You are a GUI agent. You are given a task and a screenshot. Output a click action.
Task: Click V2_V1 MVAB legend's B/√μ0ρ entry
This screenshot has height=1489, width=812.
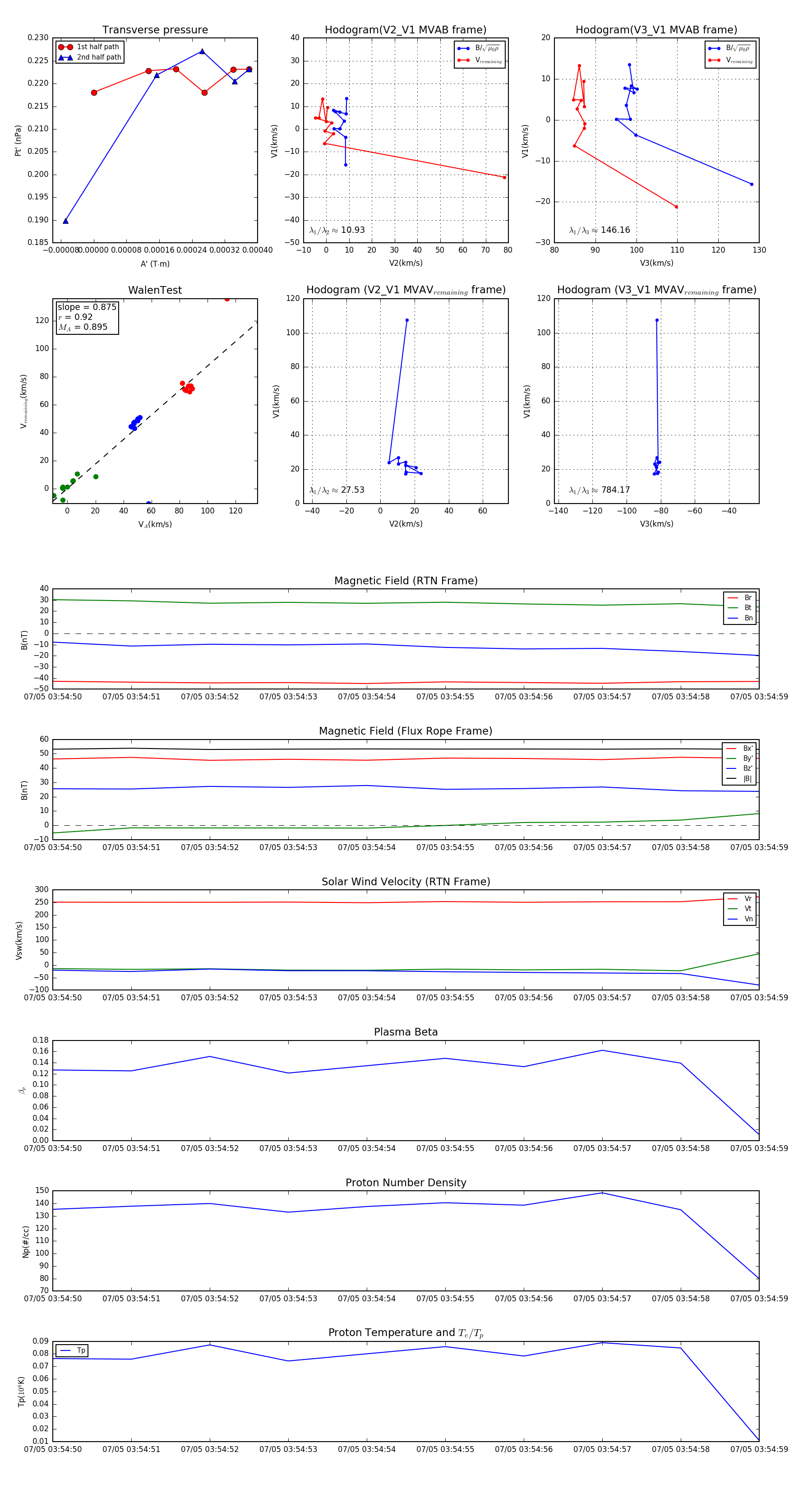tap(480, 49)
